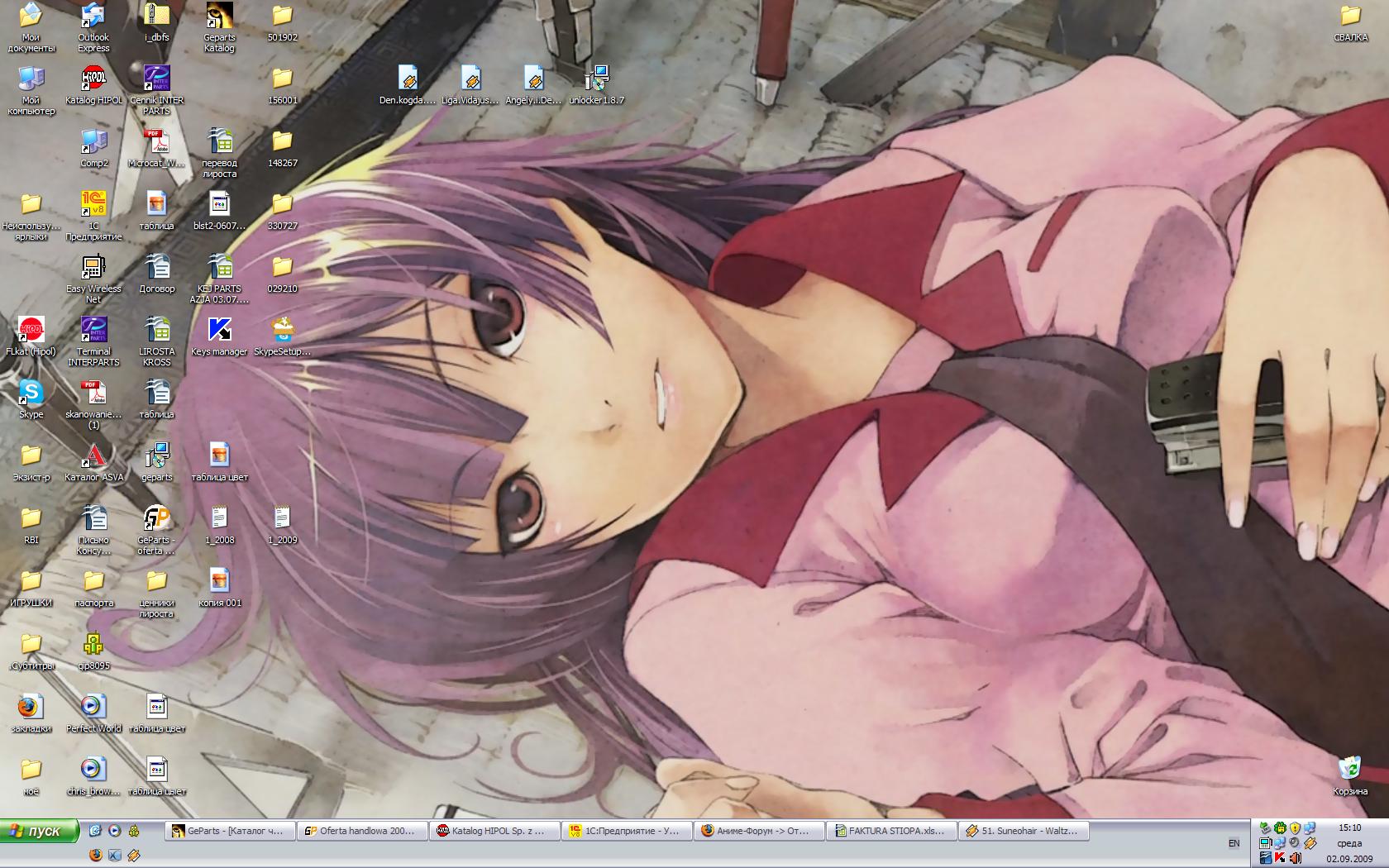Open the Katalog HIPOL desktop shortcut
The height and width of the screenshot is (868, 1389).
pos(93,79)
